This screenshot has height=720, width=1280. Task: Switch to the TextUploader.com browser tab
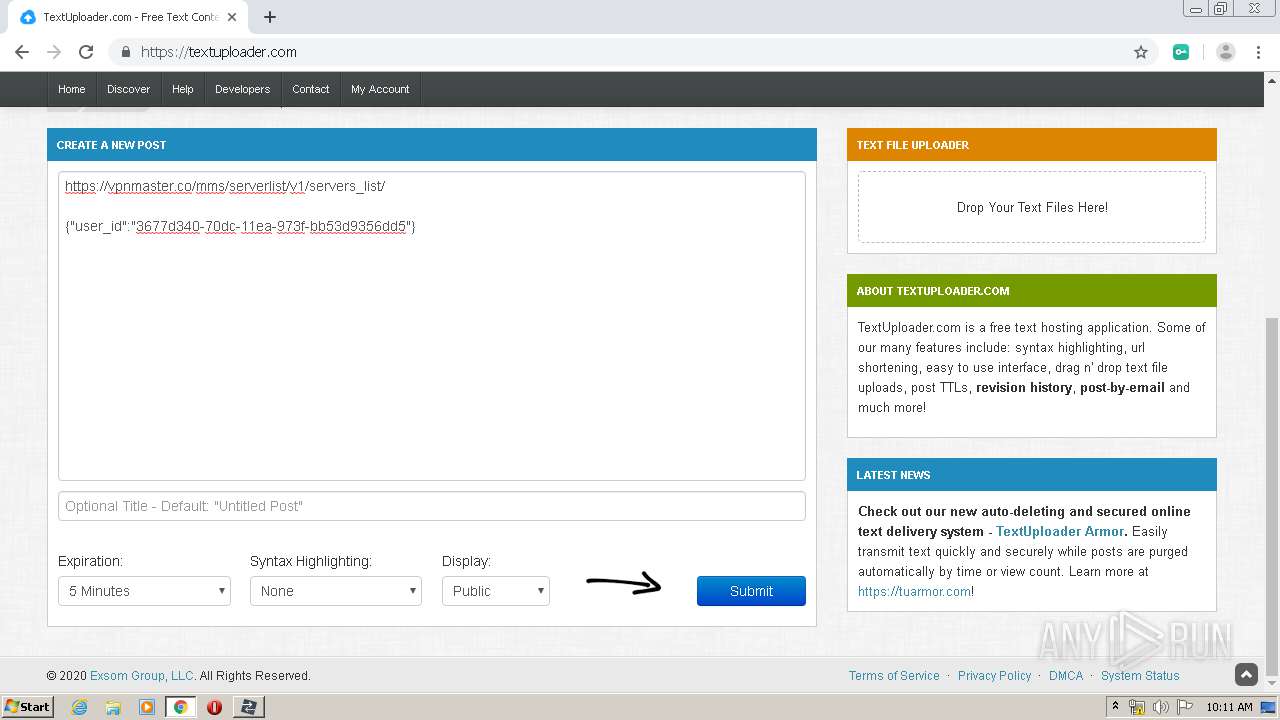[127, 17]
